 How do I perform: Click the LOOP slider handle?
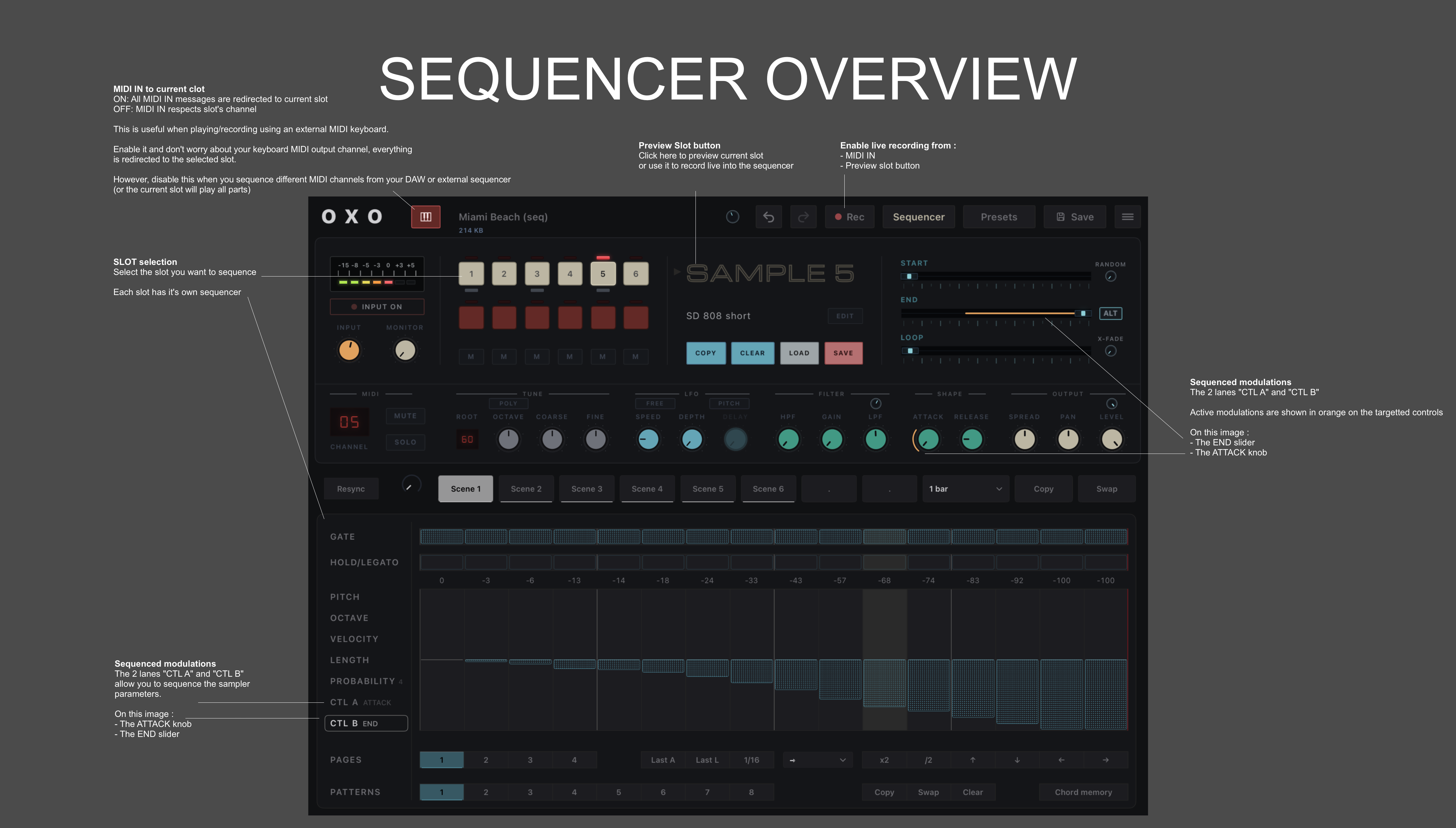pyautogui.click(x=910, y=351)
